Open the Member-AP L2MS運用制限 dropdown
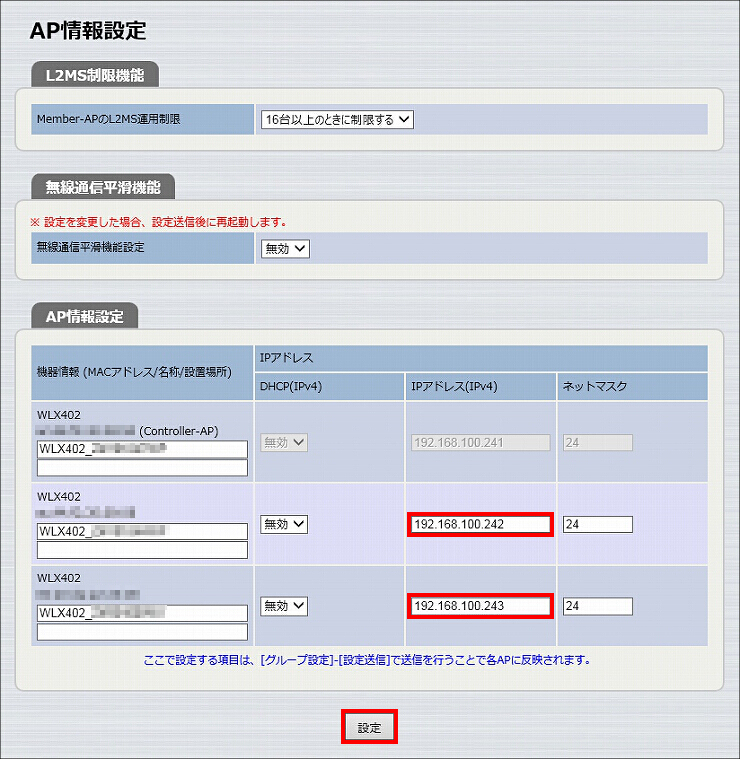This screenshot has width=740, height=759. (337, 120)
